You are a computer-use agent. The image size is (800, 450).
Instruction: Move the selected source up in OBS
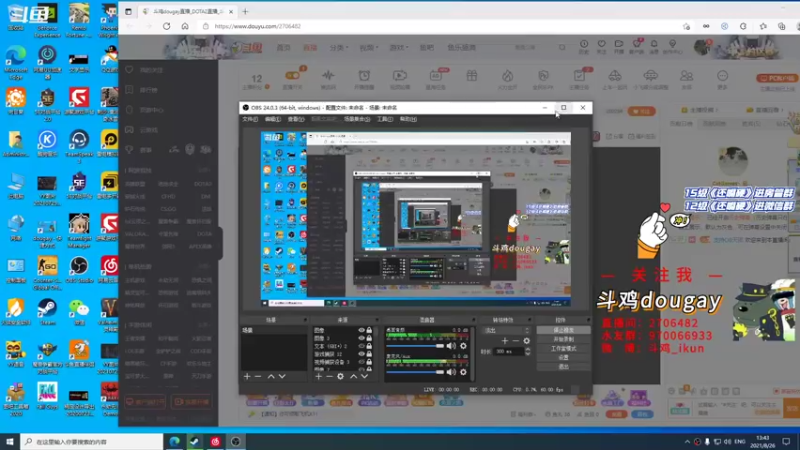(x=353, y=377)
